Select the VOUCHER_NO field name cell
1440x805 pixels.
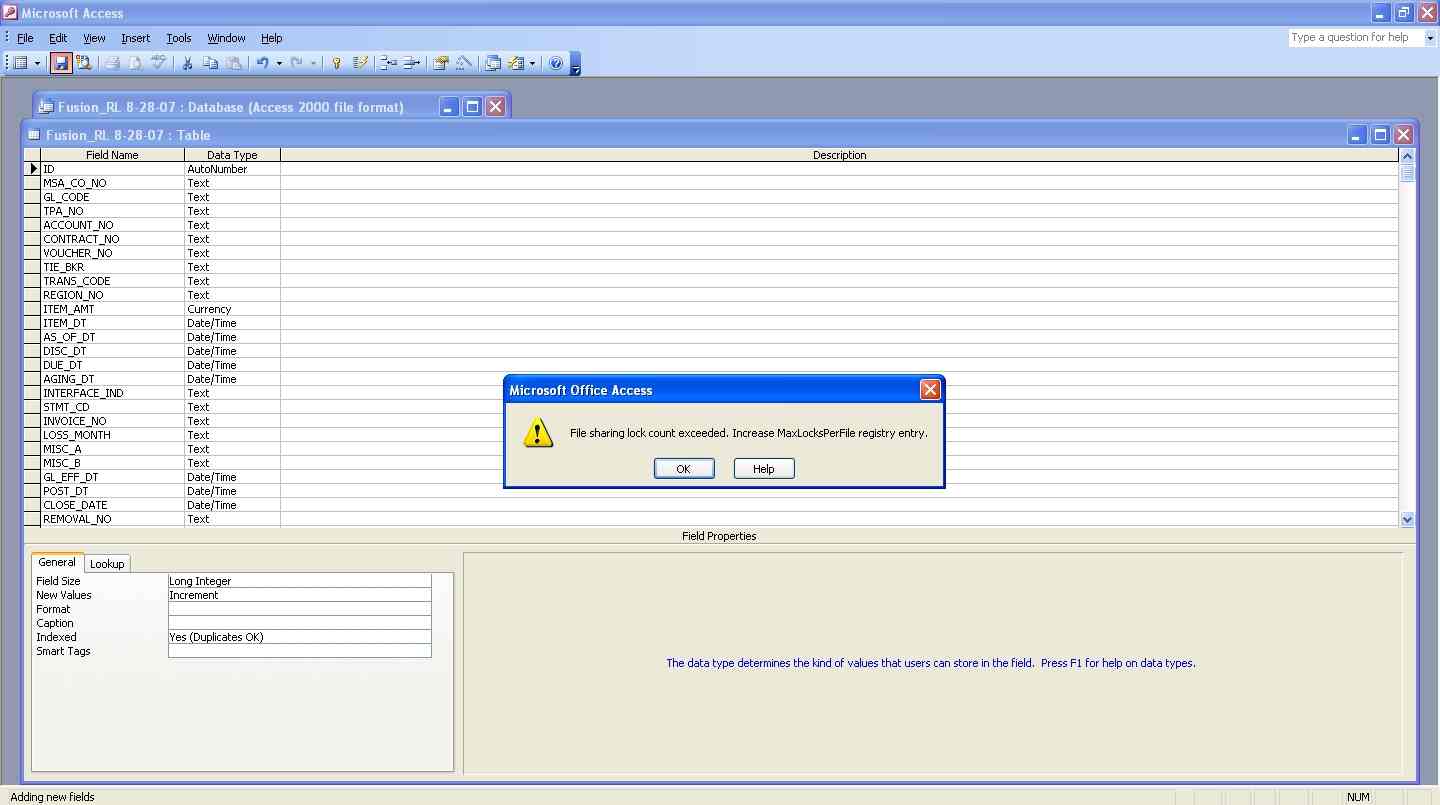click(112, 253)
